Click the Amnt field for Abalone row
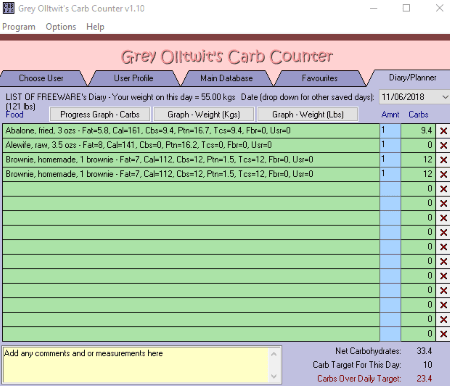 pos(390,131)
